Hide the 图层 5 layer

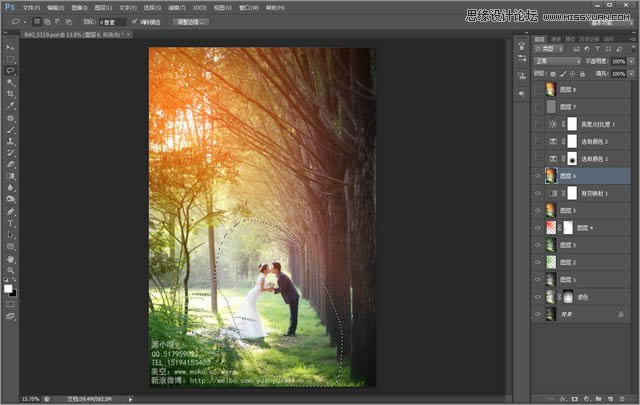click(x=538, y=211)
